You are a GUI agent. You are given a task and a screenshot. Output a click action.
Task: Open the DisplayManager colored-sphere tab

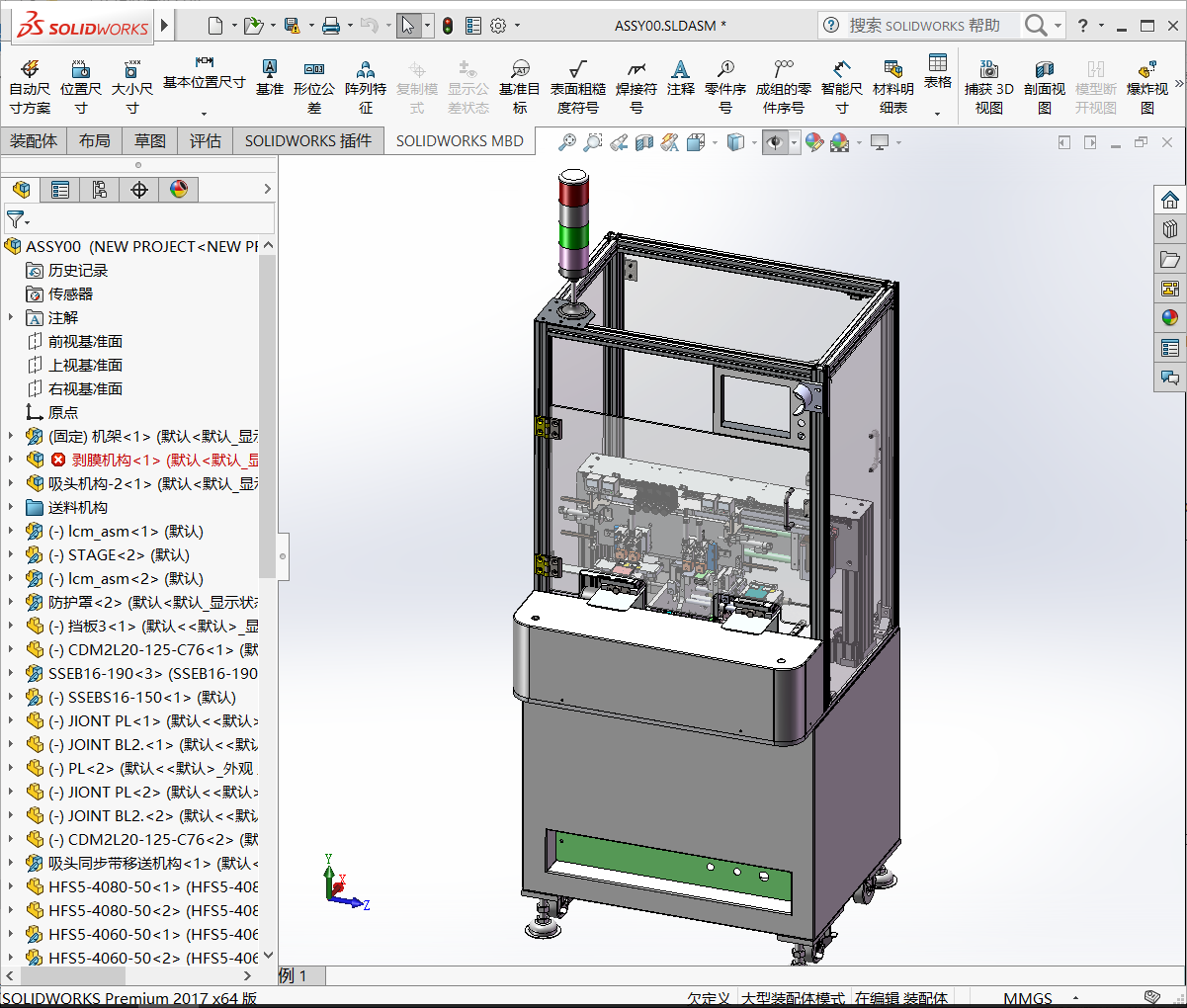pos(179,189)
